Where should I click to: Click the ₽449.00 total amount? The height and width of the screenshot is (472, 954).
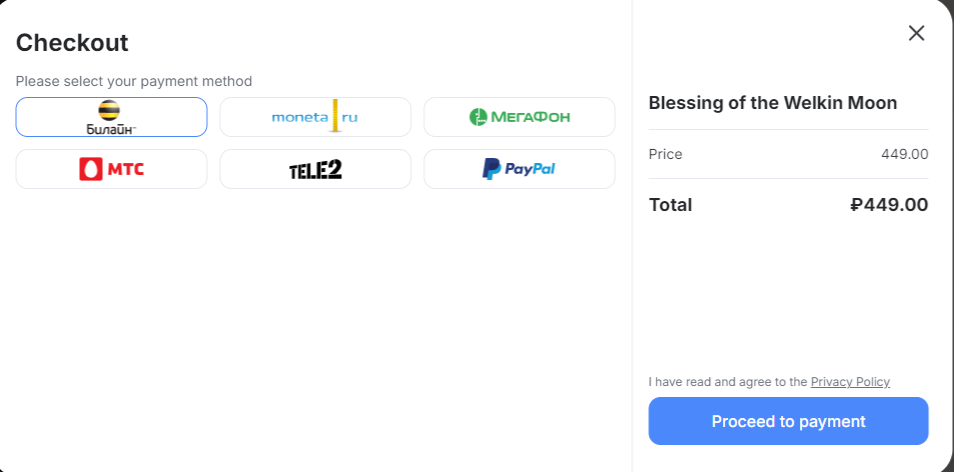[889, 205]
